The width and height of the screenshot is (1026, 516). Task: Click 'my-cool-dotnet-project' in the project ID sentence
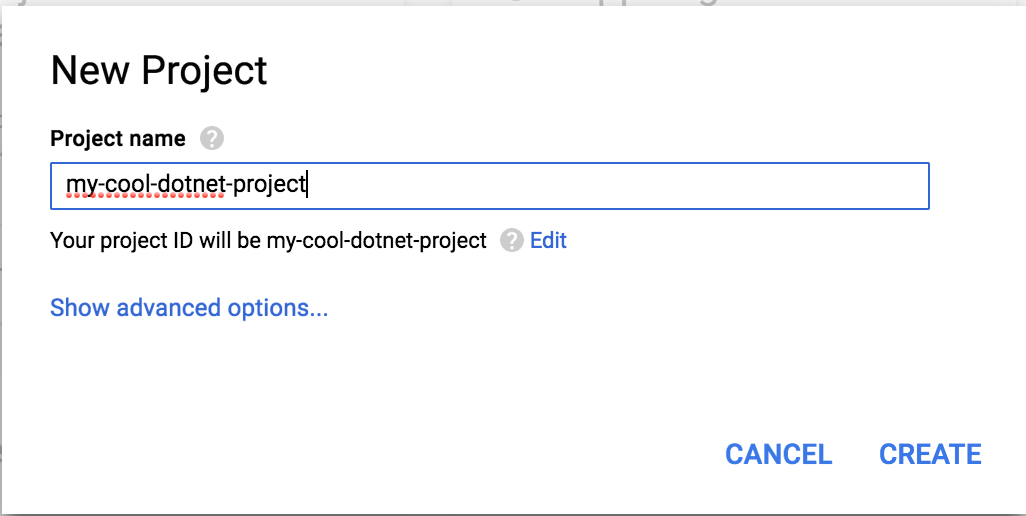[x=376, y=241]
